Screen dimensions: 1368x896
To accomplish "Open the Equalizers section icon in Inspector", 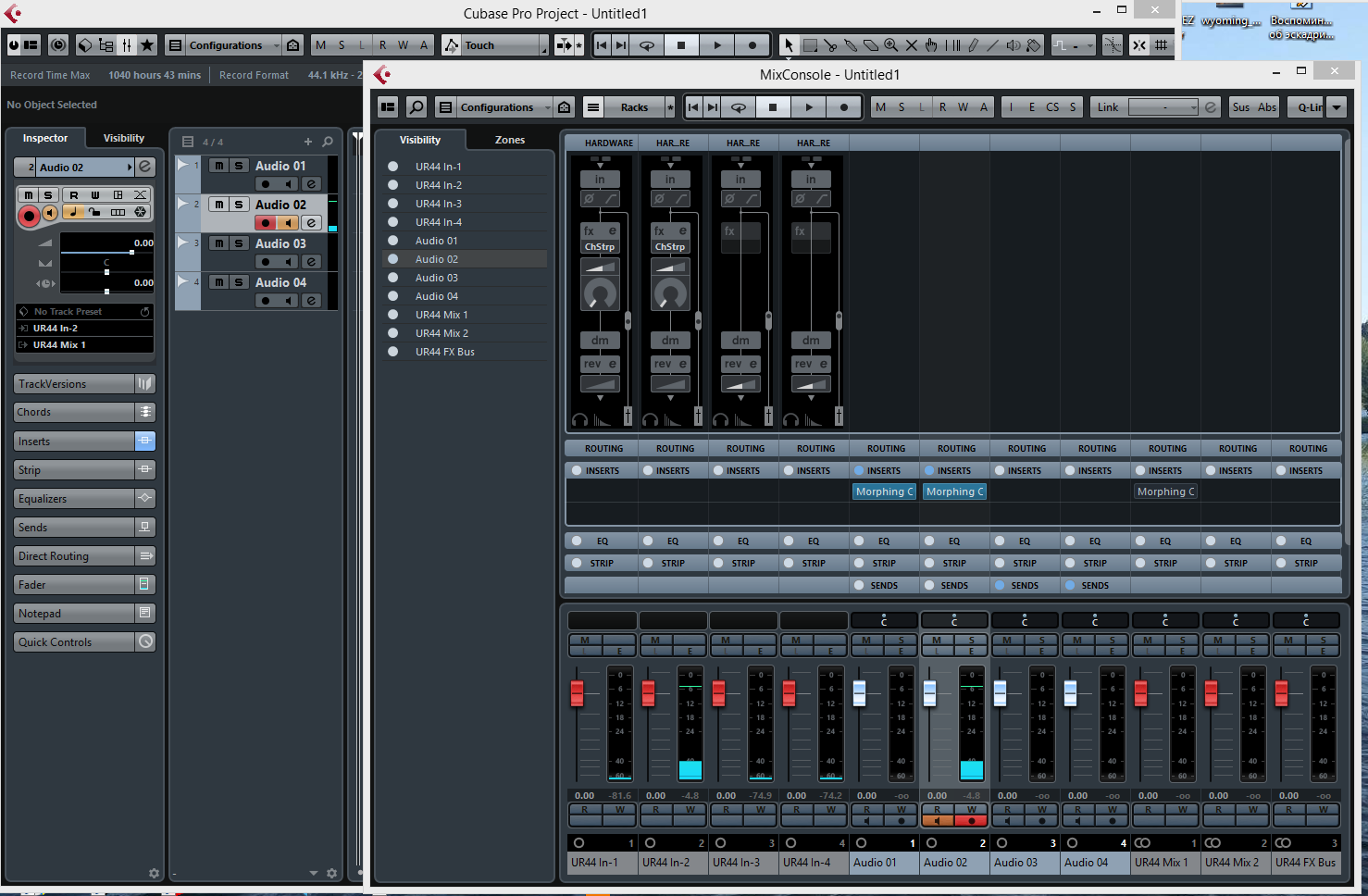I will (145, 499).
